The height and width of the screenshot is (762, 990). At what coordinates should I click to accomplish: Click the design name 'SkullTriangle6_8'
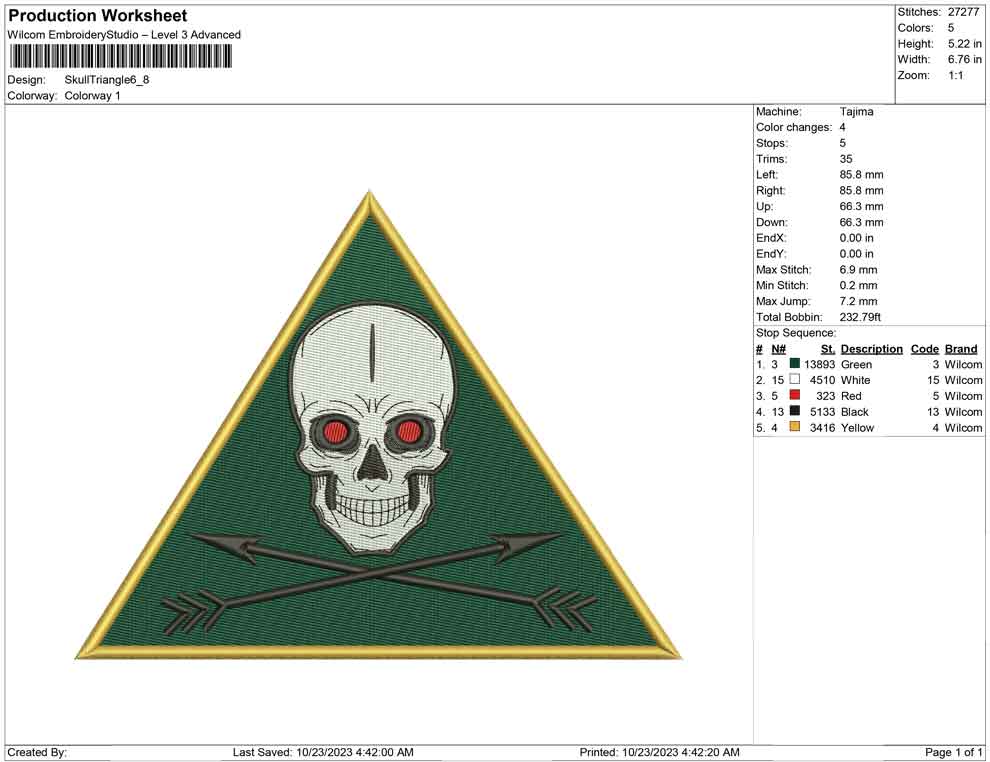pos(107,80)
